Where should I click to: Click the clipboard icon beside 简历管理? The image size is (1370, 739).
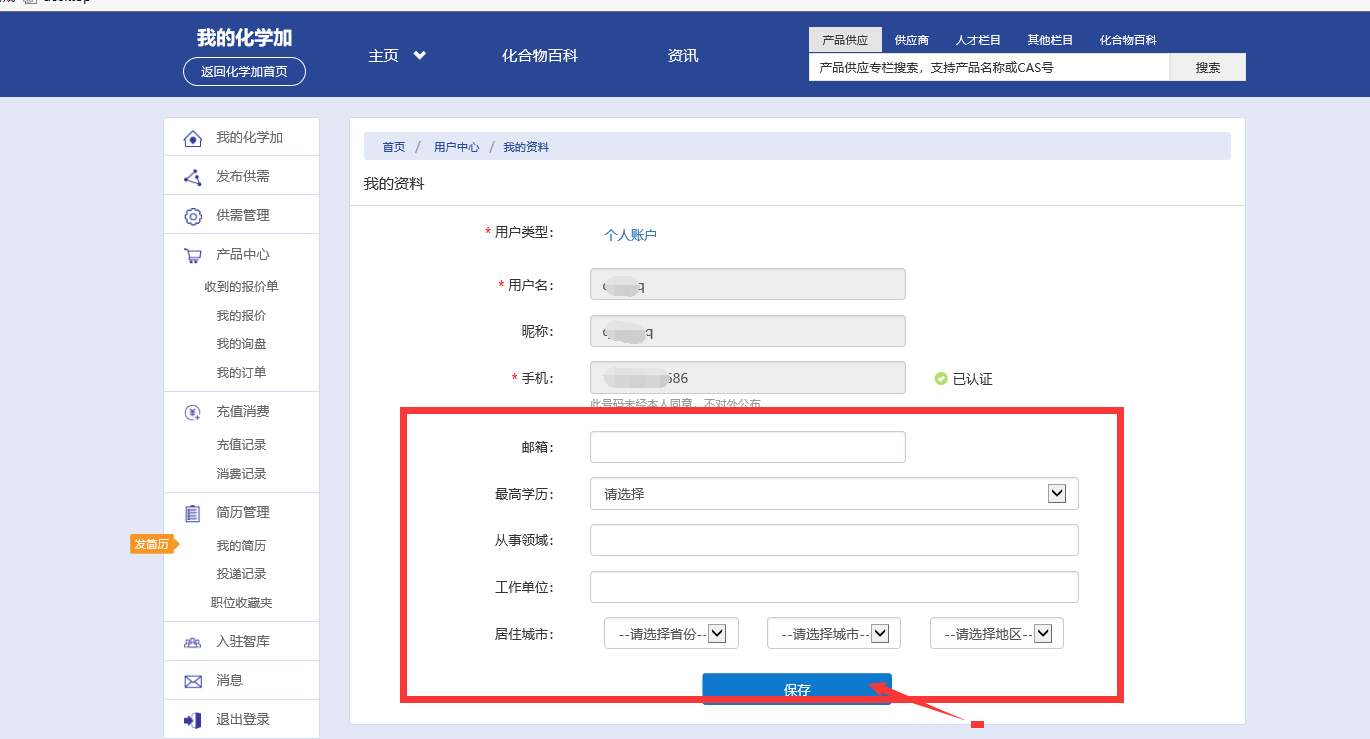tap(193, 513)
